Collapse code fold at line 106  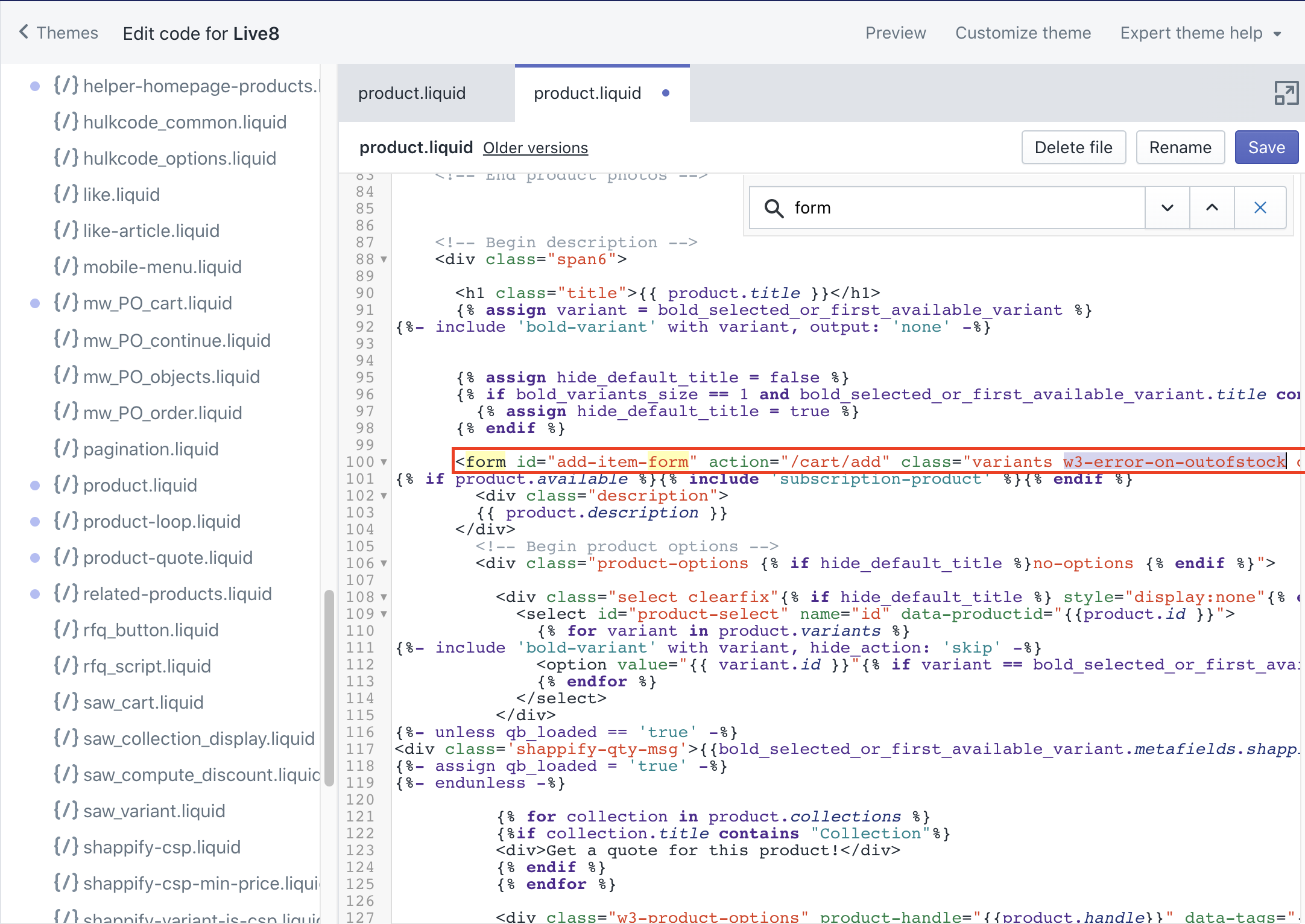coord(384,563)
